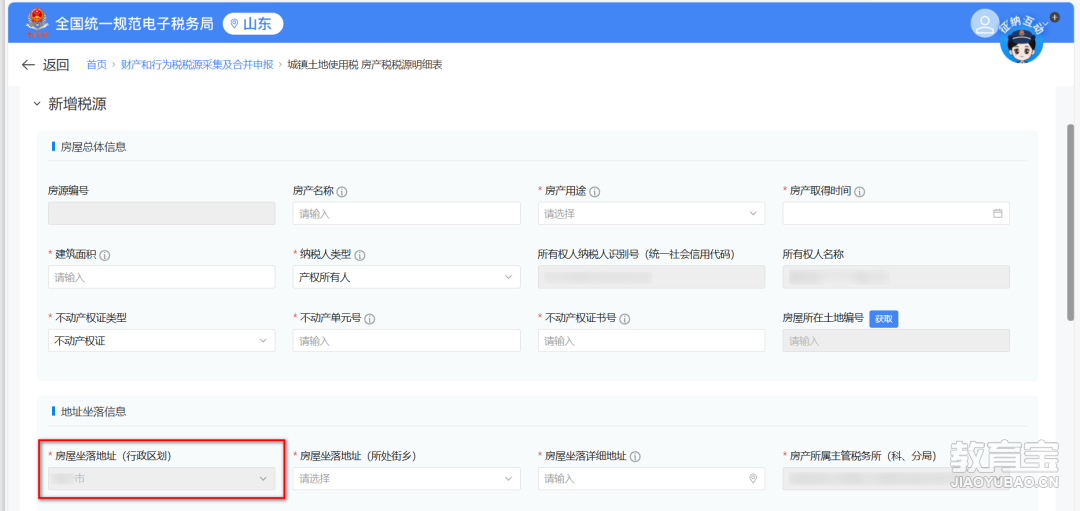Click the 城镇土地使用税 房产税税源明细表 breadcrumb text
The width and height of the screenshot is (1080, 511).
point(364,65)
